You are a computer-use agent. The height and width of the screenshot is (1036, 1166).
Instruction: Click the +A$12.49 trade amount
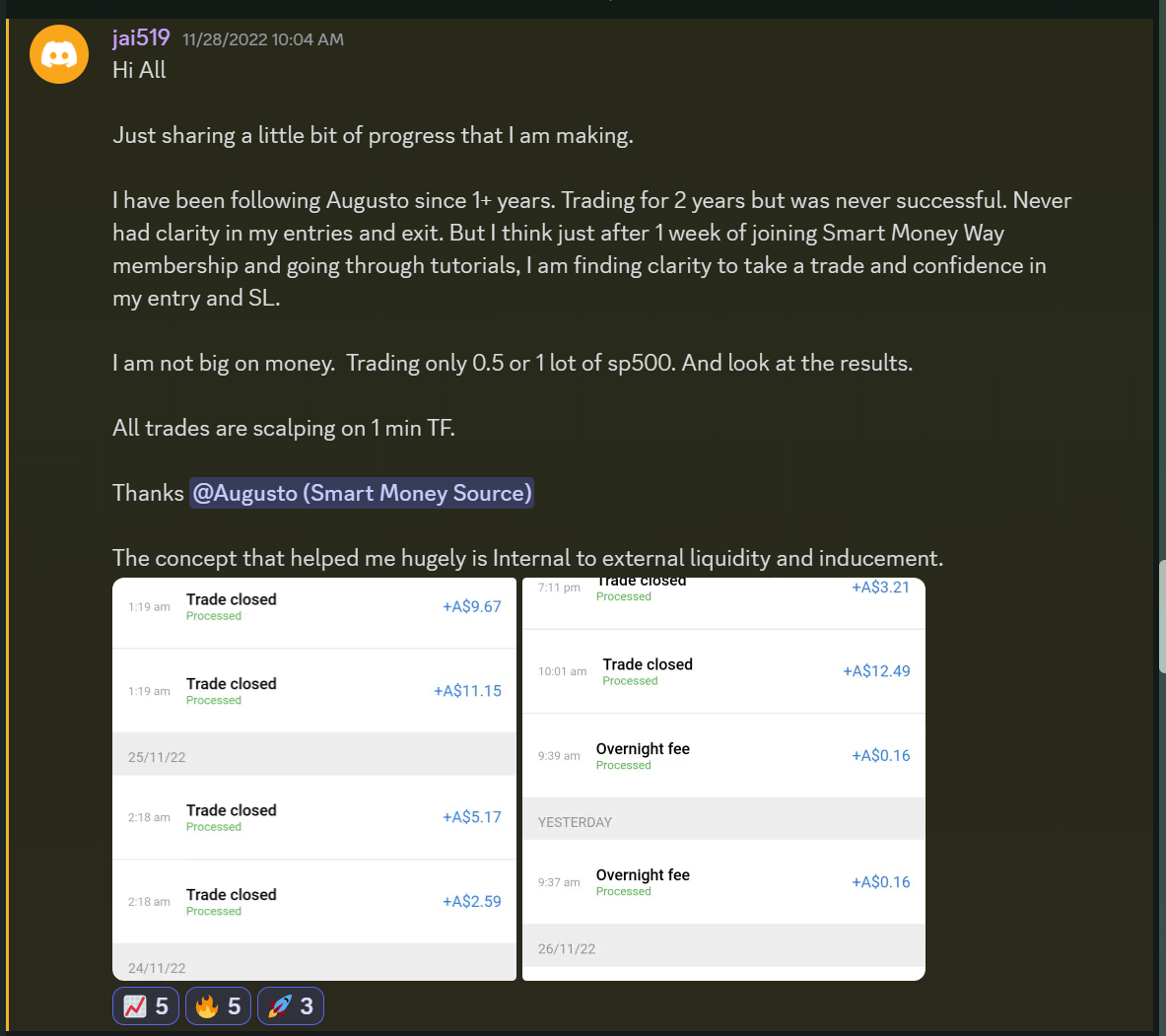[876, 671]
